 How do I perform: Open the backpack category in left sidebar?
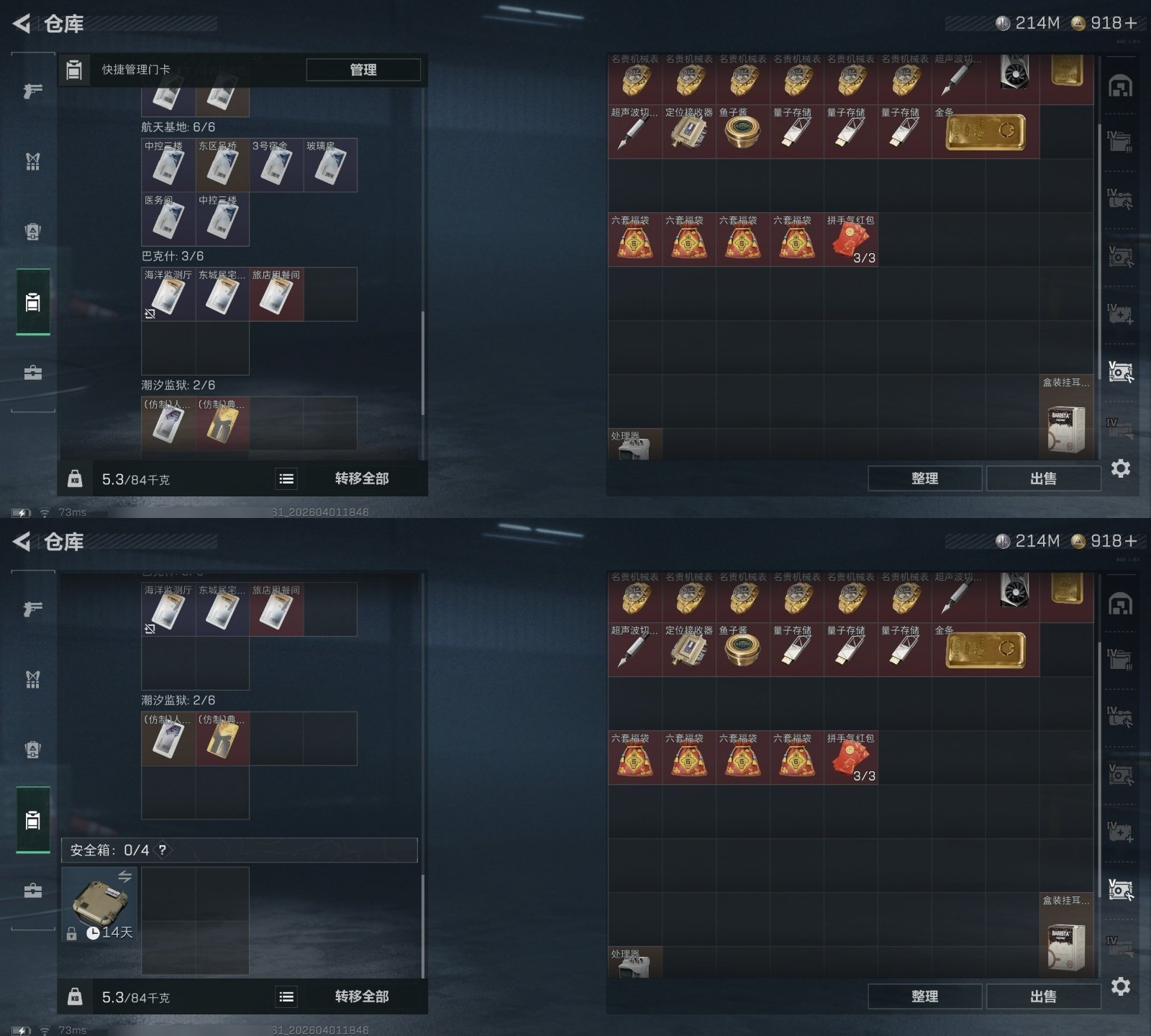point(32,232)
